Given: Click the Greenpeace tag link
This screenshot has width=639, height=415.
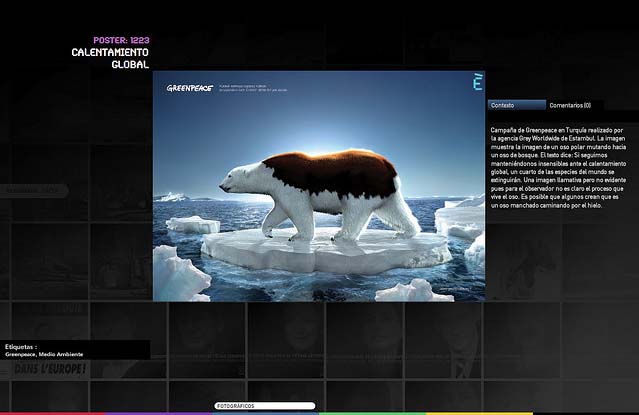Looking at the screenshot, I should (x=20, y=354).
